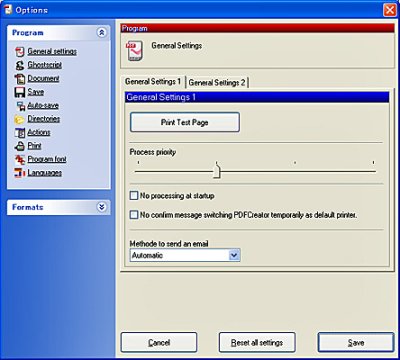Collapse the Program section in sidebar

(x=102, y=33)
